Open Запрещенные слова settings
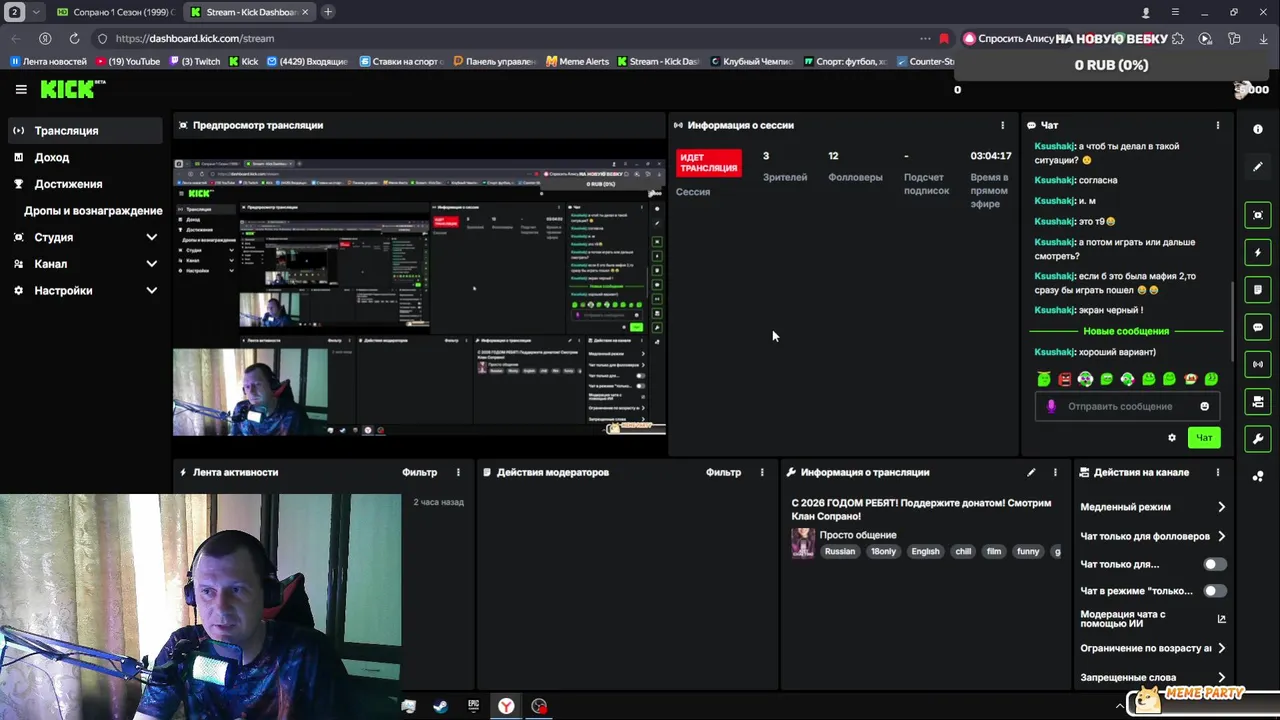1280x720 pixels. (x=1153, y=677)
